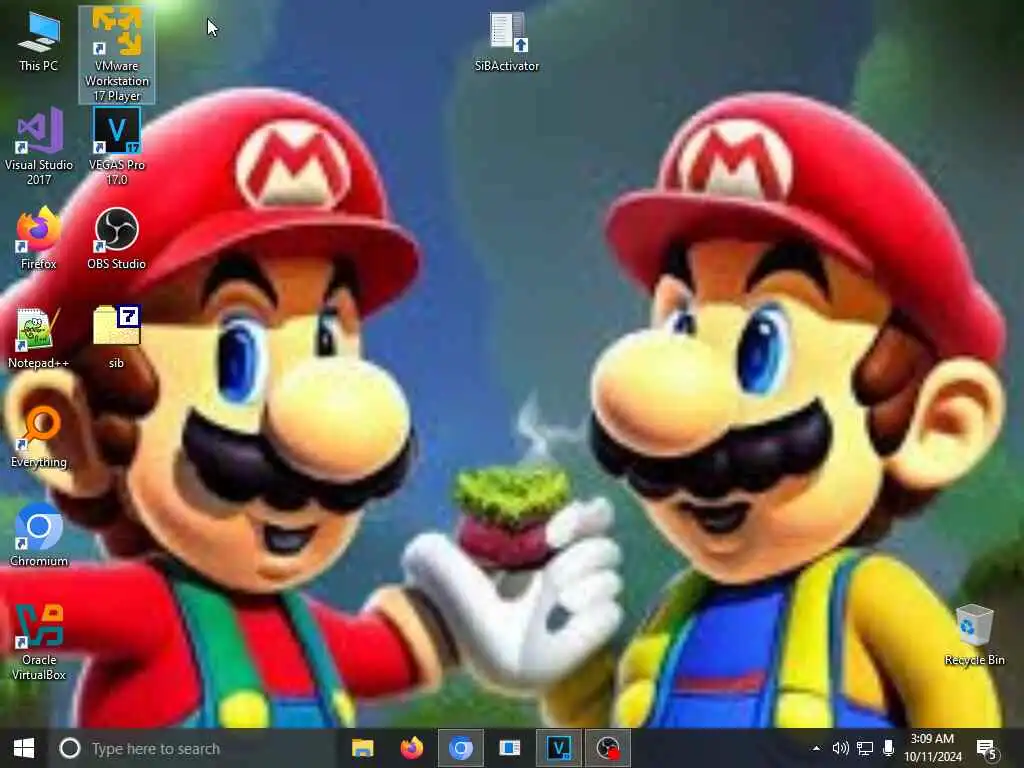
Task: Select the Firefox desktop shortcut
Action: (x=39, y=238)
